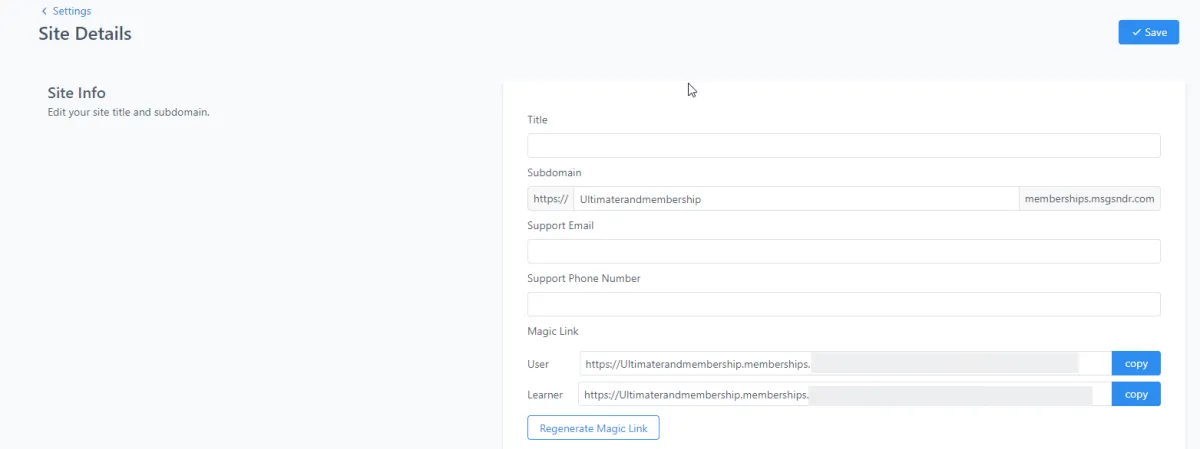
Task: Save the site details
Action: point(1148,32)
